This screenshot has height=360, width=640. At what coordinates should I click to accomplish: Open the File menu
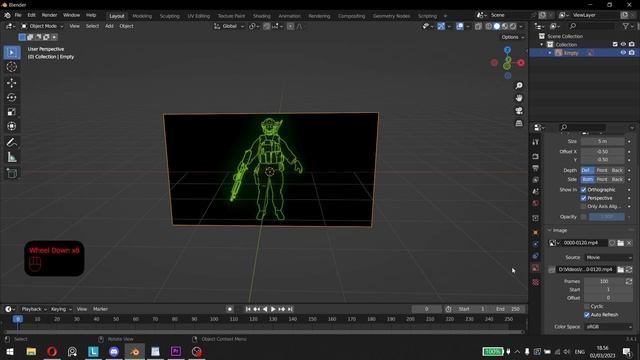[18, 15]
